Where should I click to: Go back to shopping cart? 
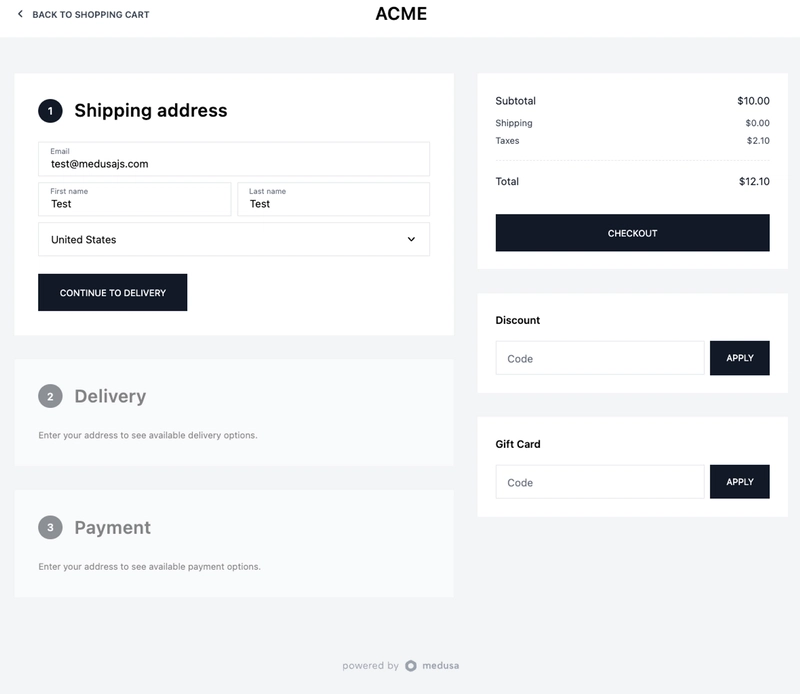click(x=90, y=14)
